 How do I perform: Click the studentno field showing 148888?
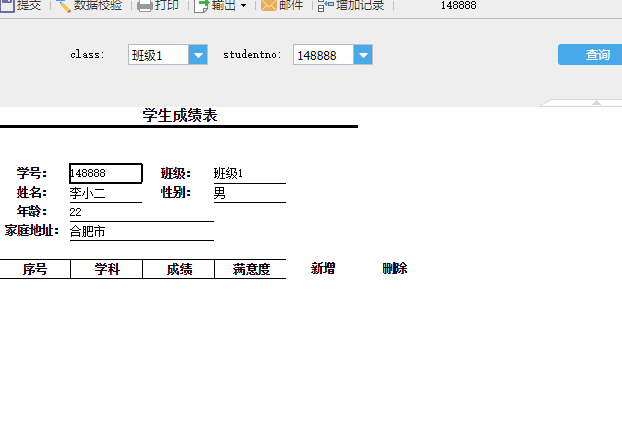point(323,55)
